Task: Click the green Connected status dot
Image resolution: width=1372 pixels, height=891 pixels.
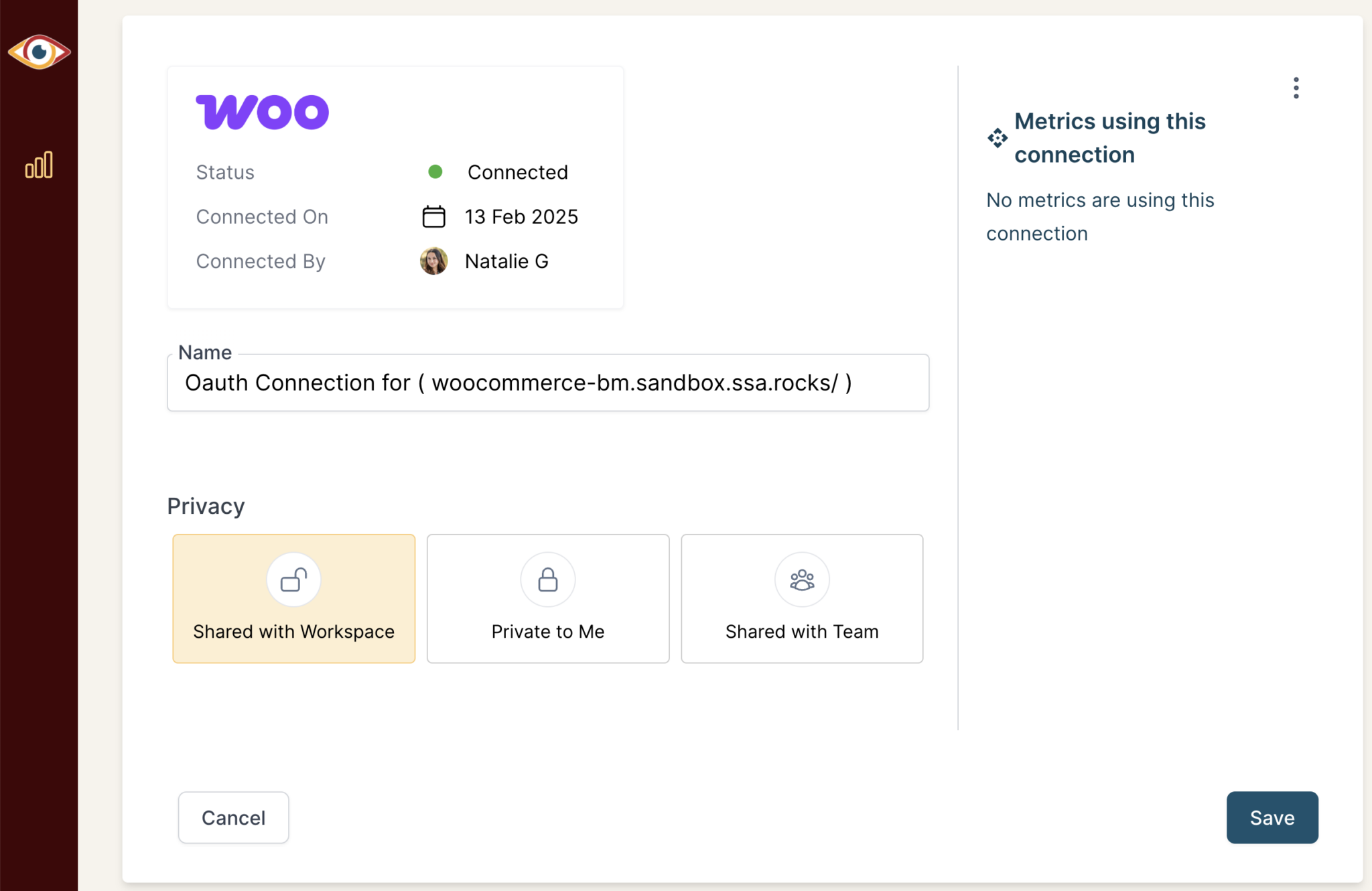Action: pyautogui.click(x=435, y=172)
